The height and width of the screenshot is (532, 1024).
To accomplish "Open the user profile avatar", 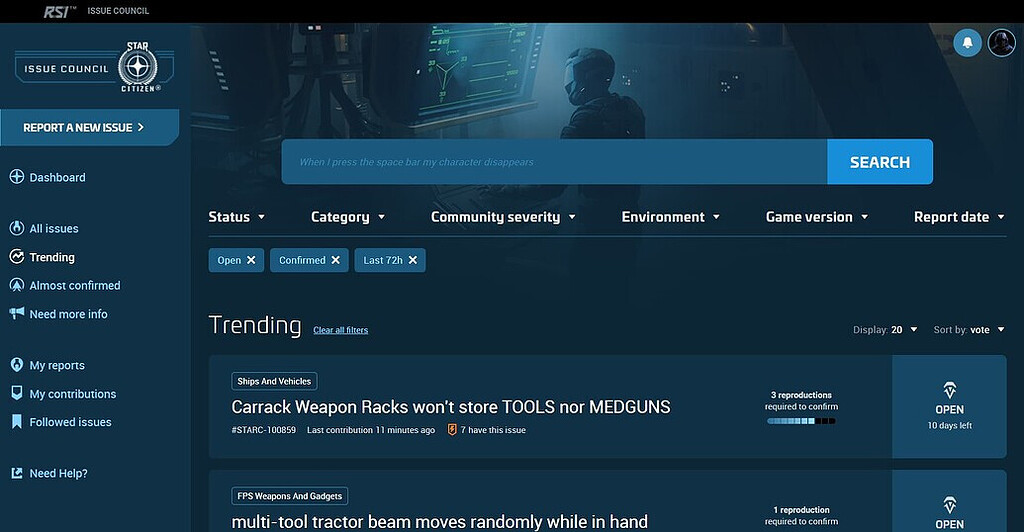I will click(x=1001, y=43).
